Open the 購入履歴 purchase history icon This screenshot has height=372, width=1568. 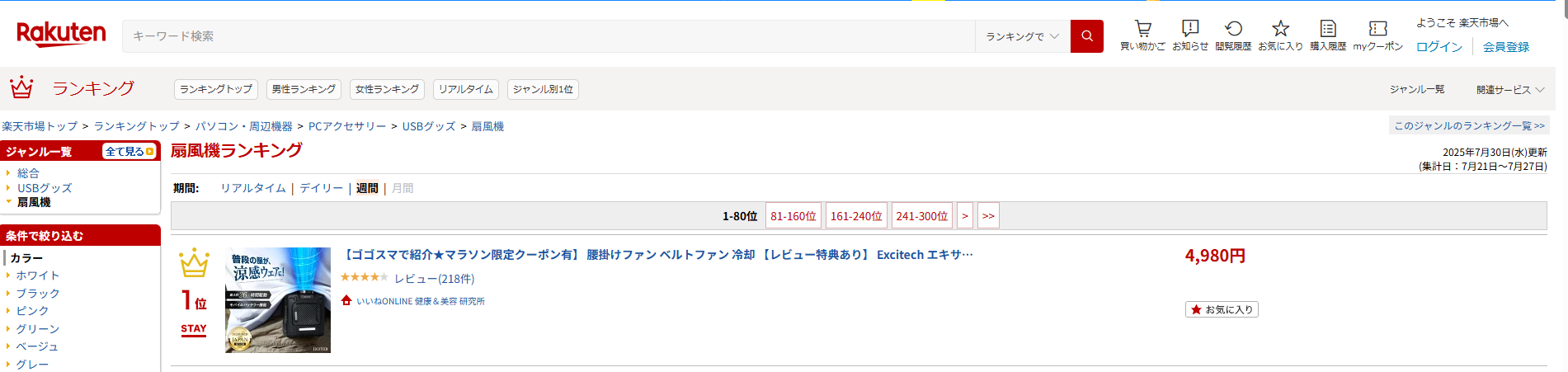[1328, 35]
